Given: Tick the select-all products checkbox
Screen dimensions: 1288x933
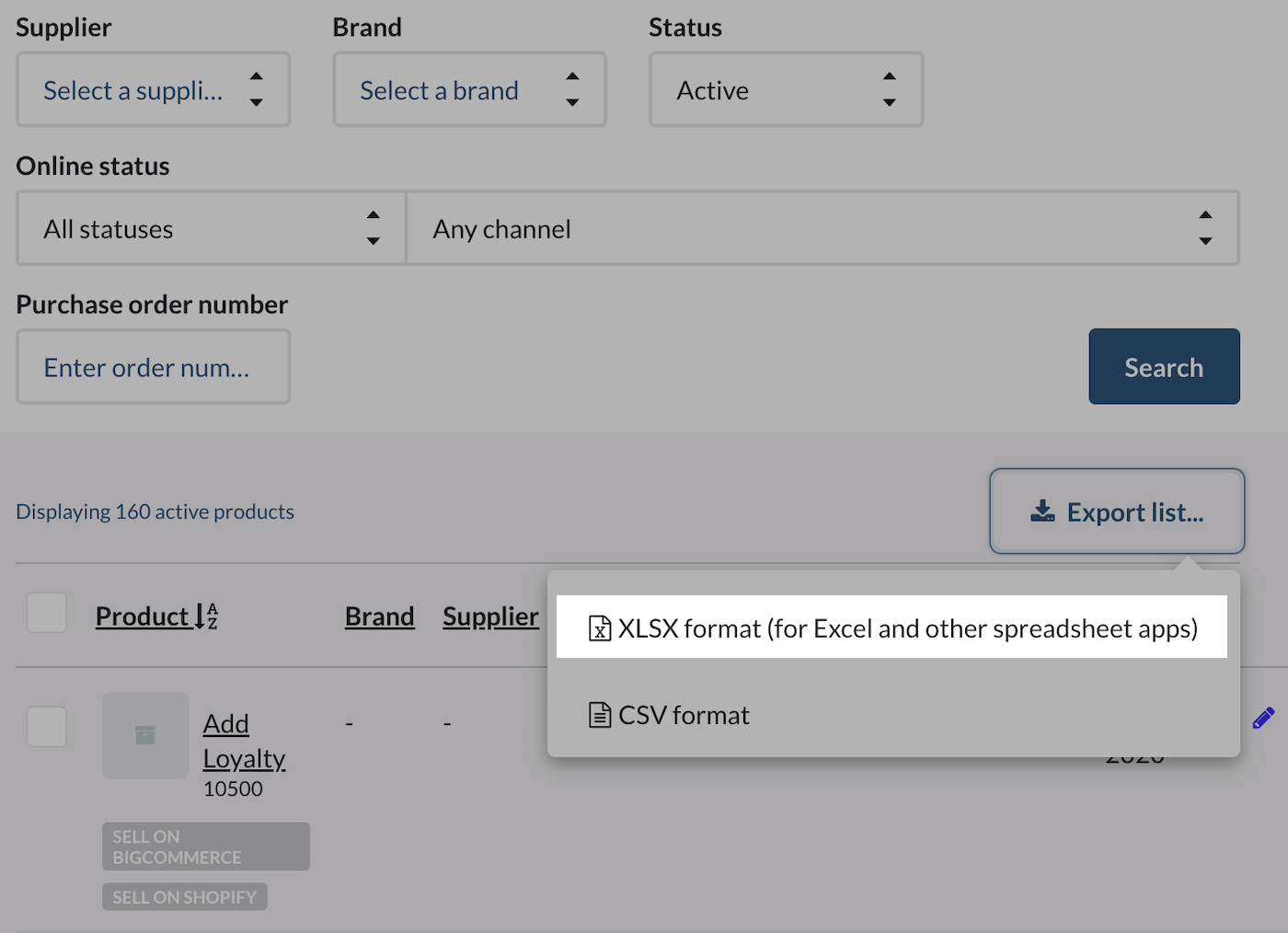Looking at the screenshot, I should (x=47, y=613).
